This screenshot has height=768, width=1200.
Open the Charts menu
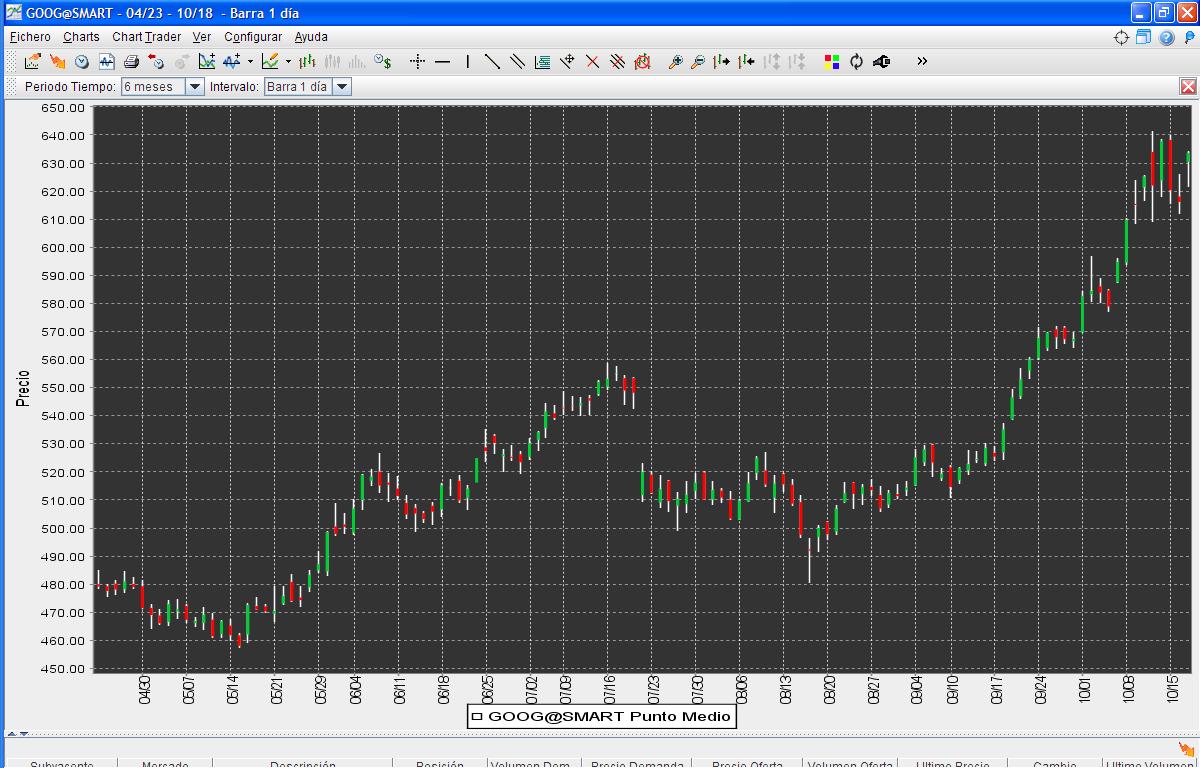[x=81, y=37]
